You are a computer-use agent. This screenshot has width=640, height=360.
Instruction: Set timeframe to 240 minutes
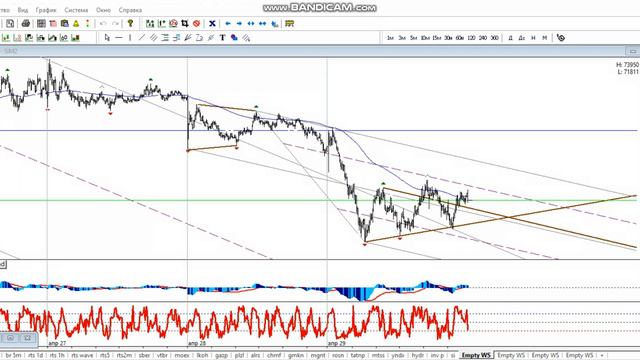[483, 38]
